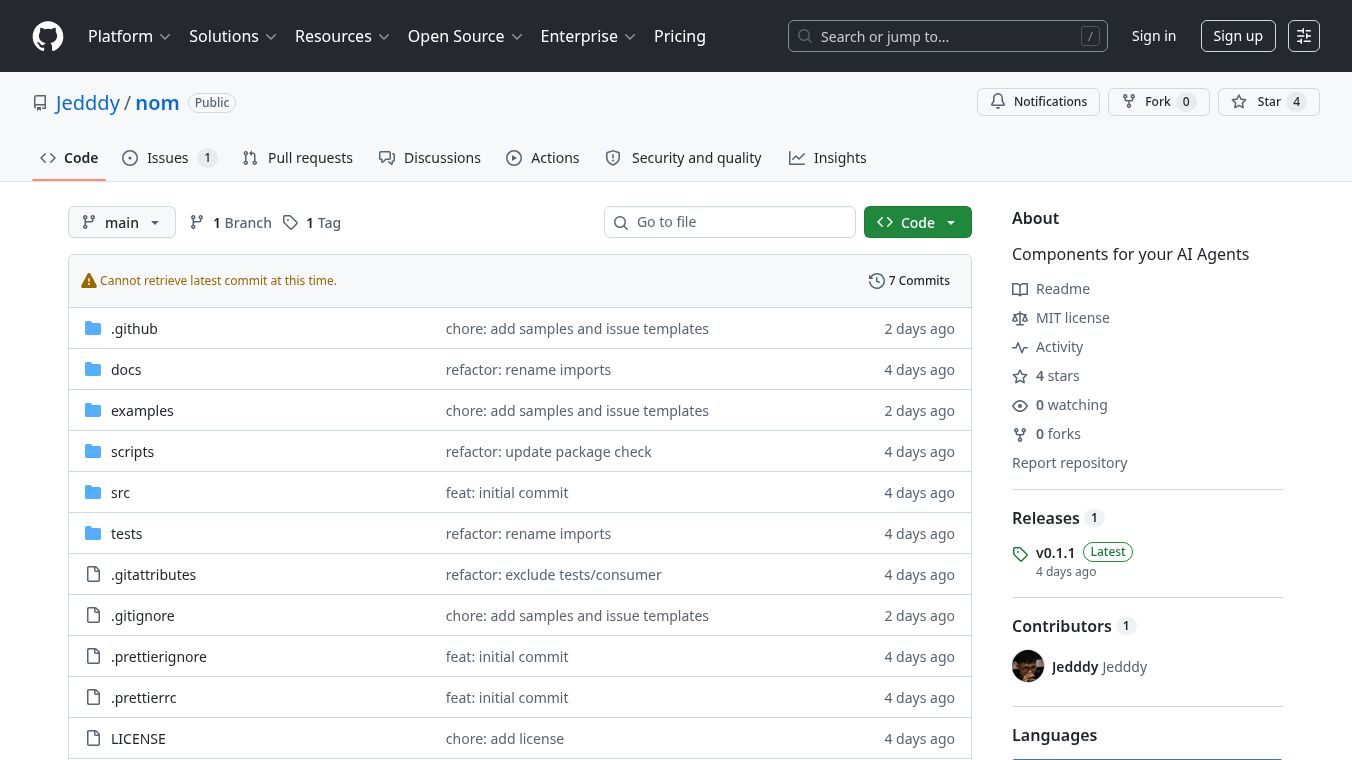The height and width of the screenshot is (760, 1352).
Task: Expand the main branch dropdown
Action: click(122, 222)
